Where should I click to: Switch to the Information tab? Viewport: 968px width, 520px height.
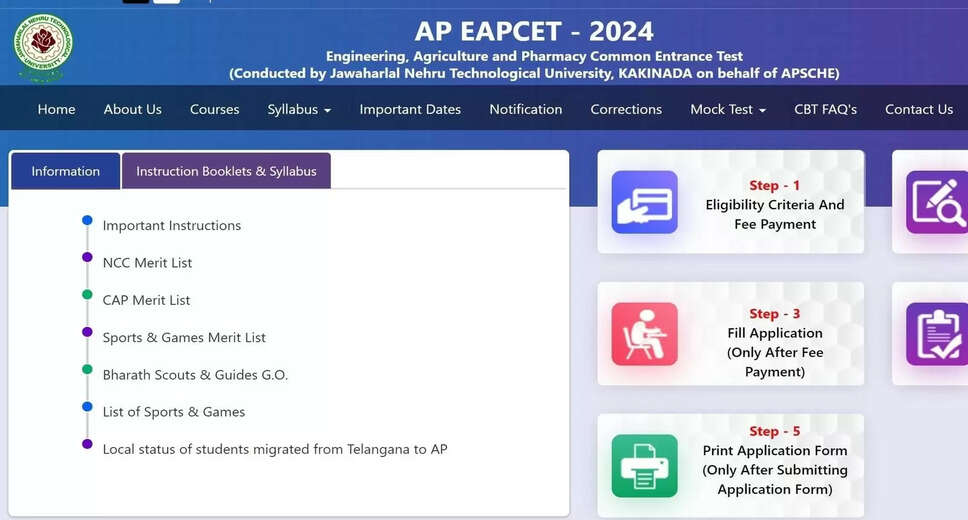point(65,171)
